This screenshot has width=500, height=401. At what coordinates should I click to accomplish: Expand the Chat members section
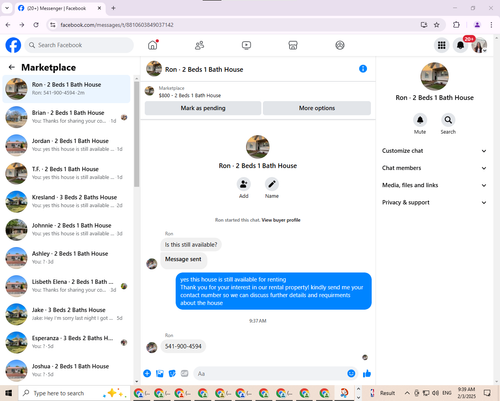pos(434,168)
